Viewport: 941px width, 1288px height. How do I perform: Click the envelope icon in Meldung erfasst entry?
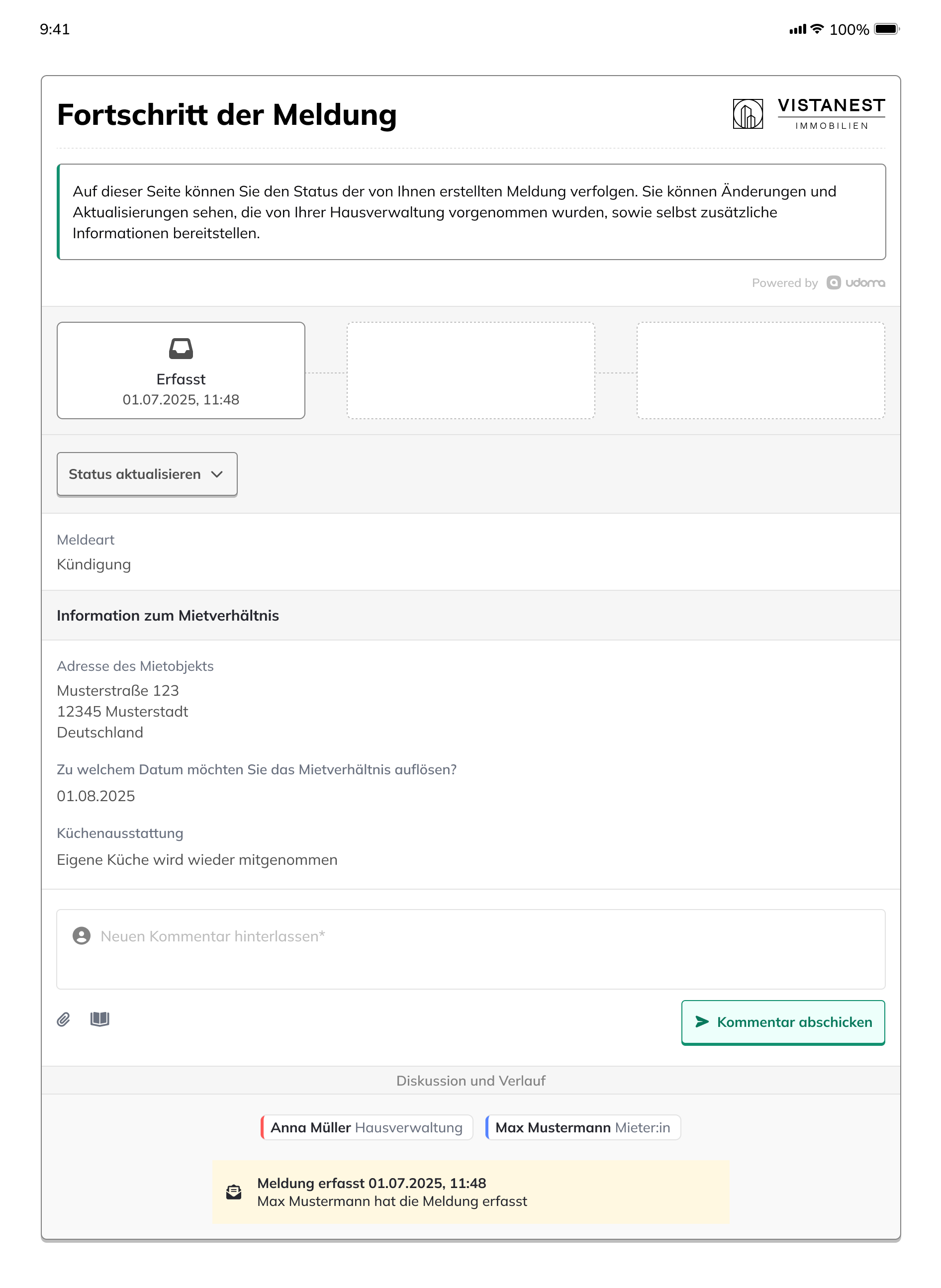234,1192
